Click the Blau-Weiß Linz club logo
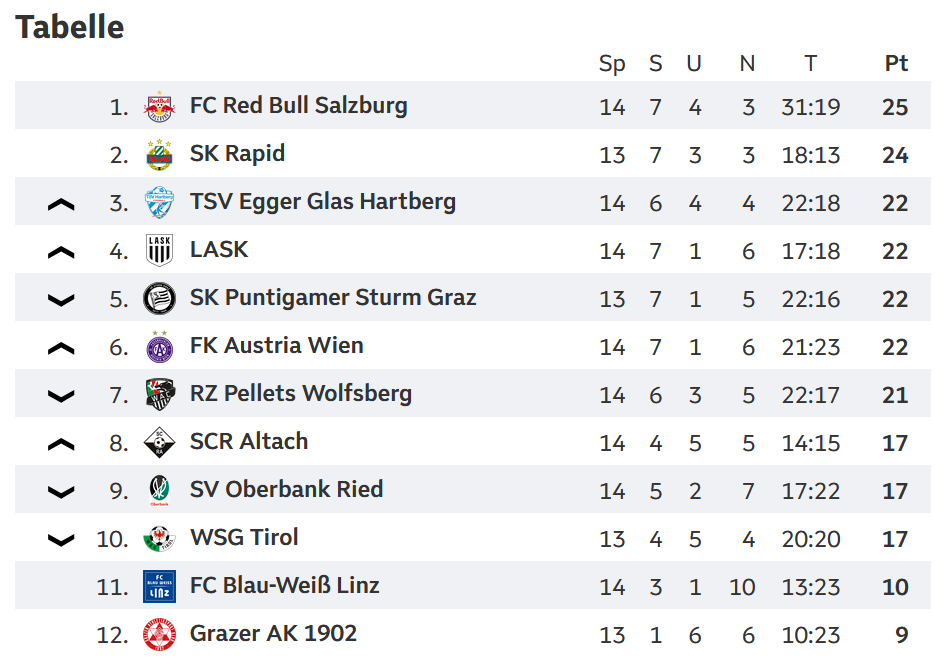 pyautogui.click(x=160, y=586)
